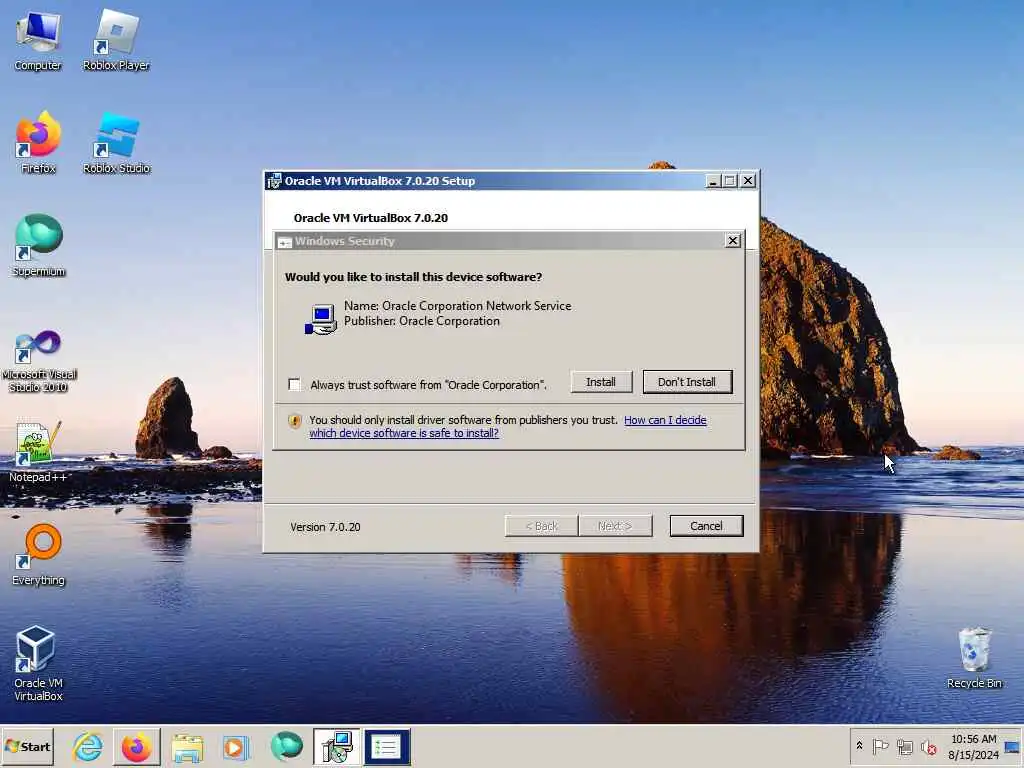Open the Computer desktop icon
The width and height of the screenshot is (1024, 768).
[x=38, y=40]
